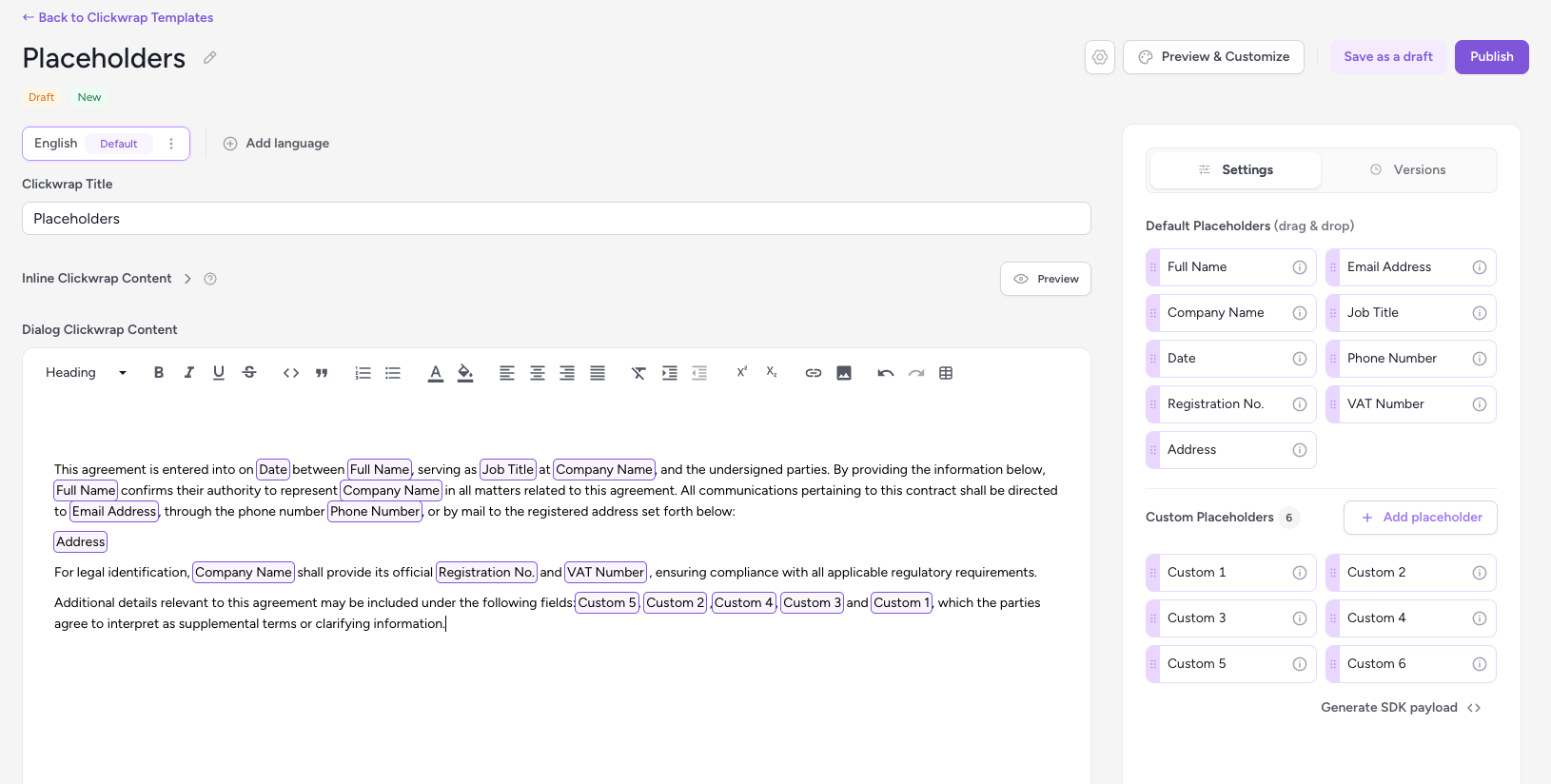Show info for VAT Number placeholder
The height and width of the screenshot is (784, 1551).
1479,404
